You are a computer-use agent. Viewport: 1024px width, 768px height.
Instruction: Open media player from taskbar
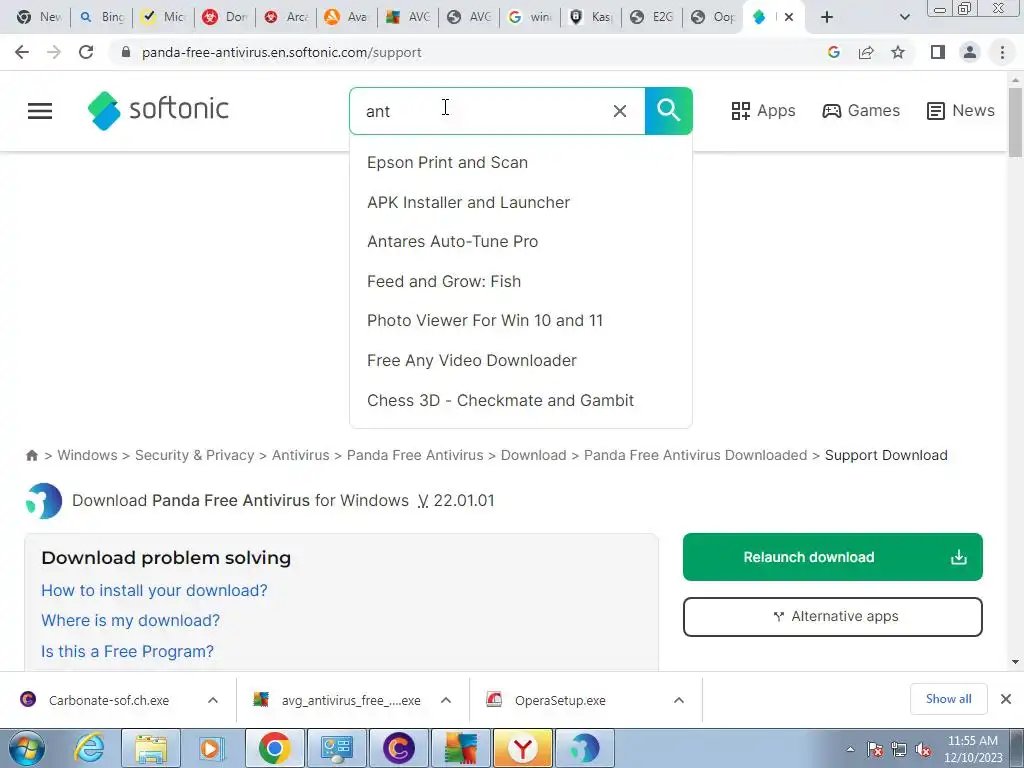coord(212,748)
